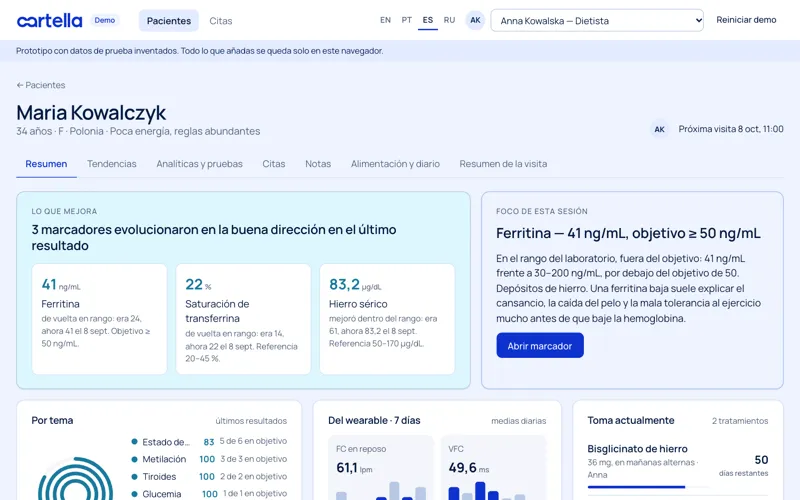This screenshot has width=800, height=500.
Task: Select the Resumen tab
Action: pos(46,164)
